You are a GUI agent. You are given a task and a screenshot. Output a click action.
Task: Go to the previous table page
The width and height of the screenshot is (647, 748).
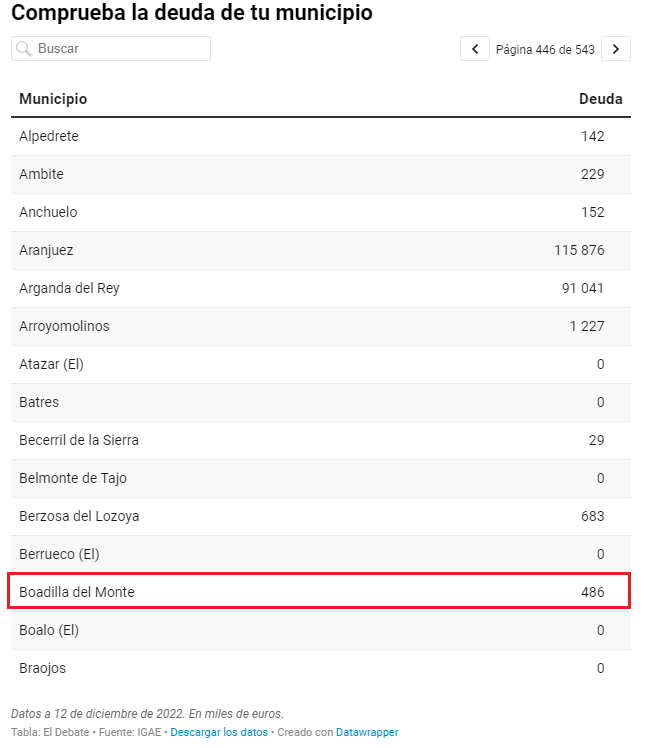coord(475,49)
